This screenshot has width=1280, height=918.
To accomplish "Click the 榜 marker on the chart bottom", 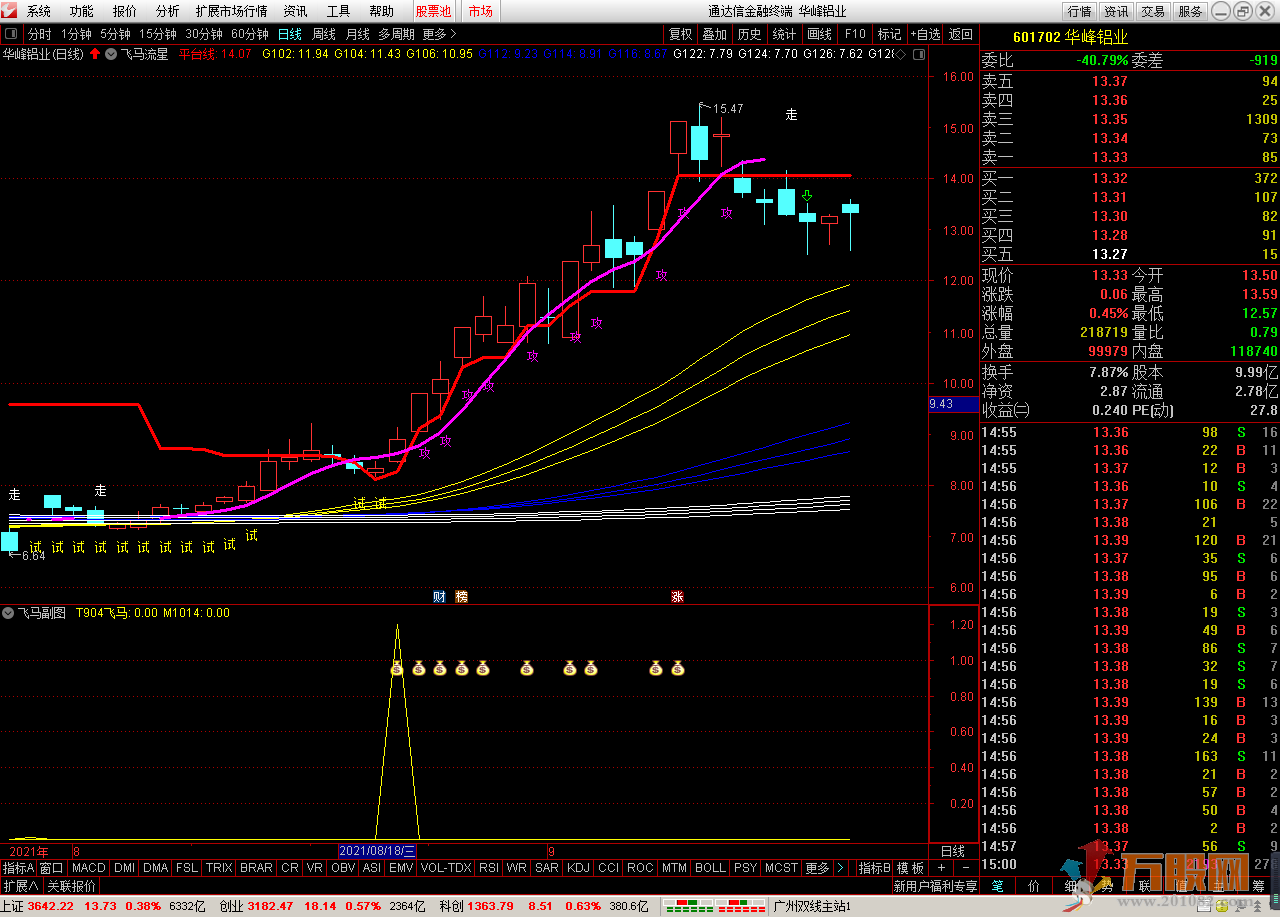I will [461, 597].
